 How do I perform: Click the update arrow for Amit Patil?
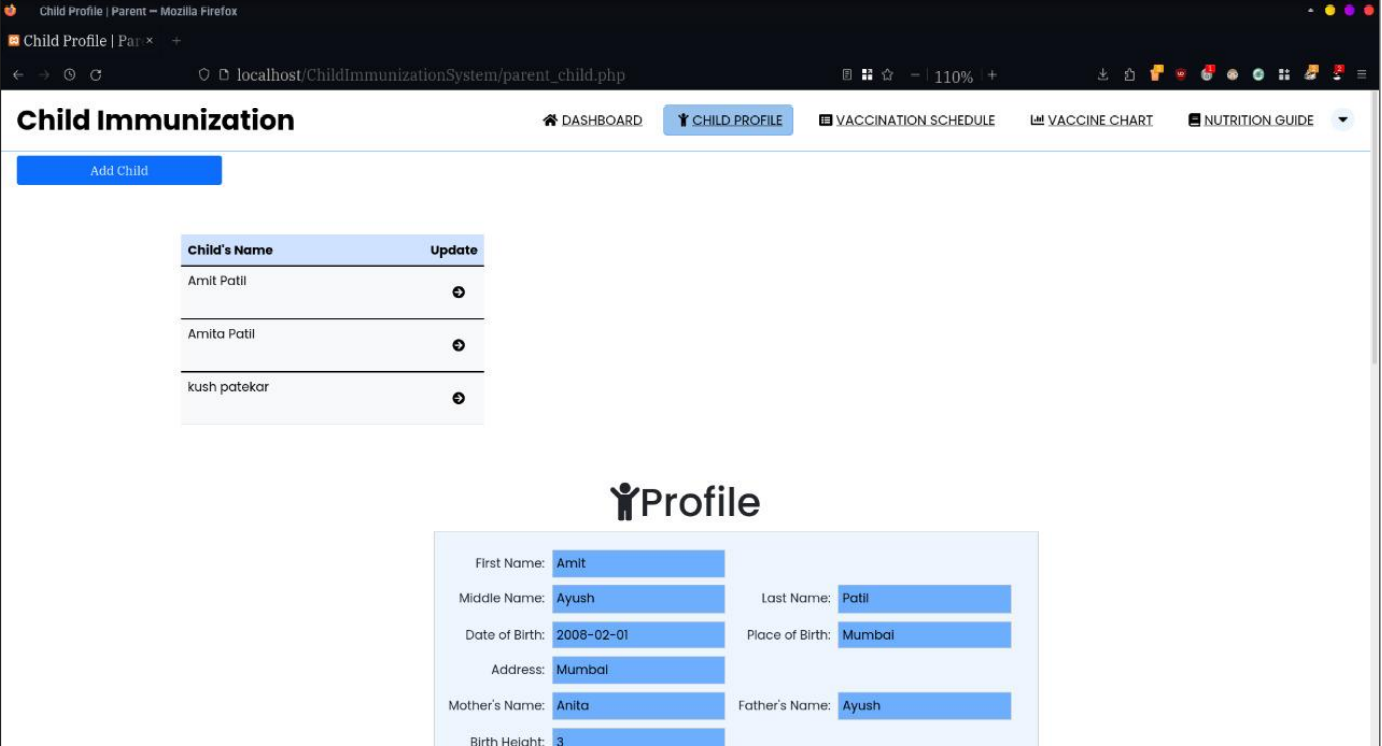point(459,291)
